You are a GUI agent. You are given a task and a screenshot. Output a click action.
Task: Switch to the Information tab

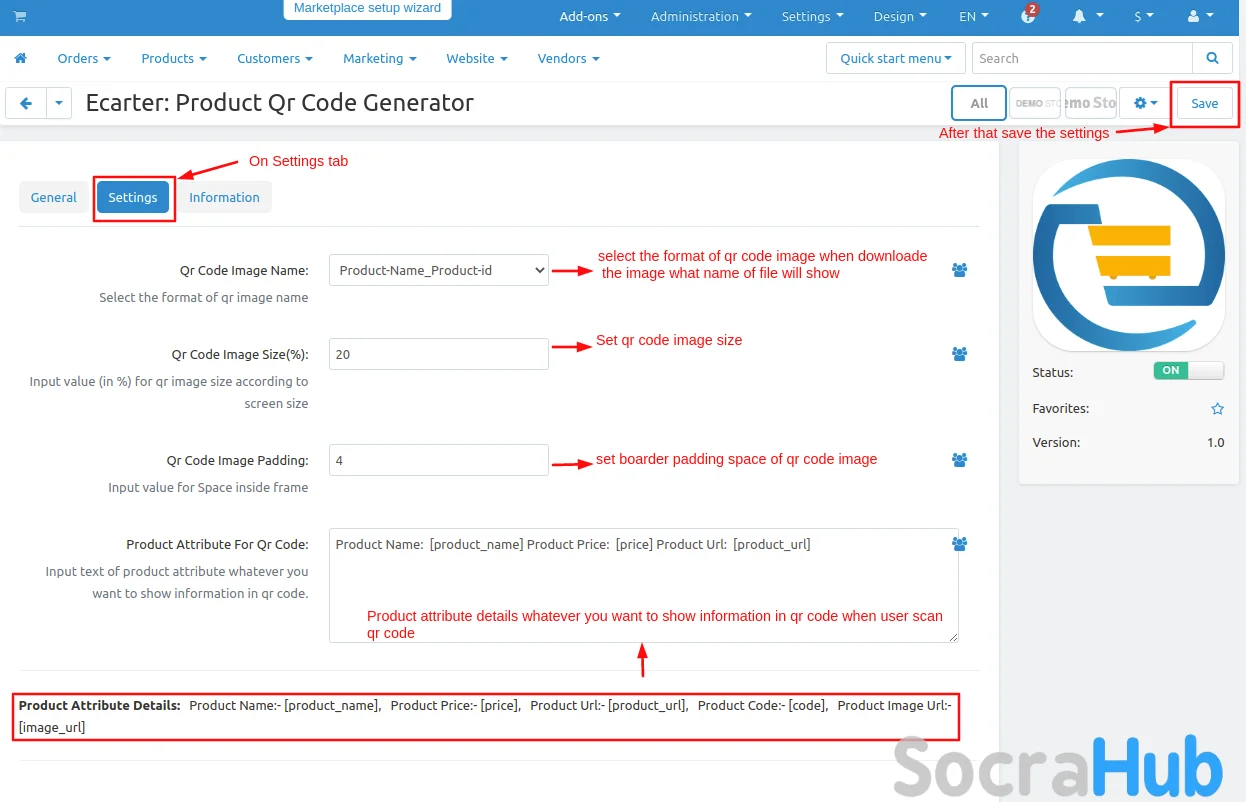(x=224, y=197)
